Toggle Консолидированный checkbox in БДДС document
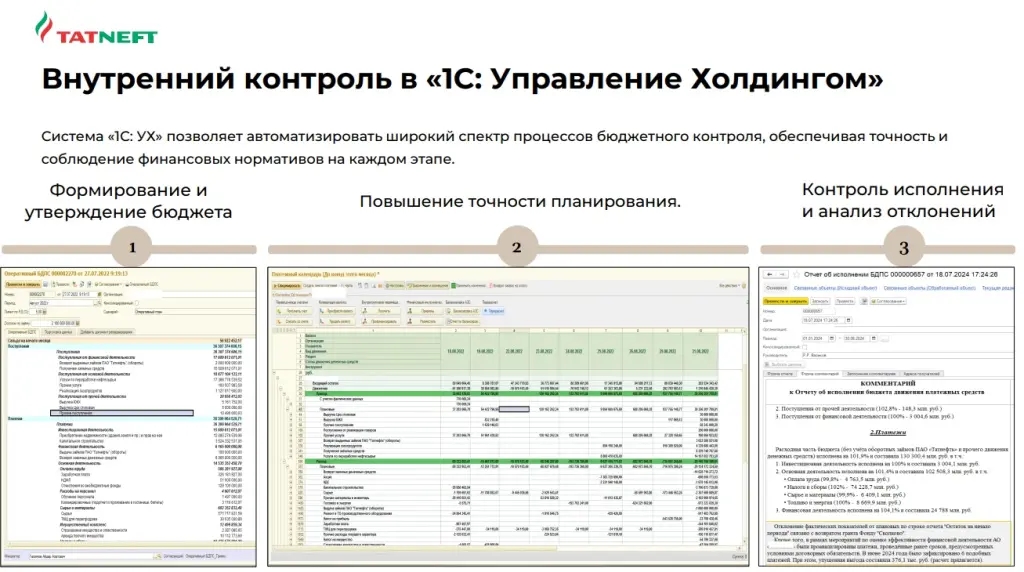This screenshot has width=1024, height=572. point(137,303)
